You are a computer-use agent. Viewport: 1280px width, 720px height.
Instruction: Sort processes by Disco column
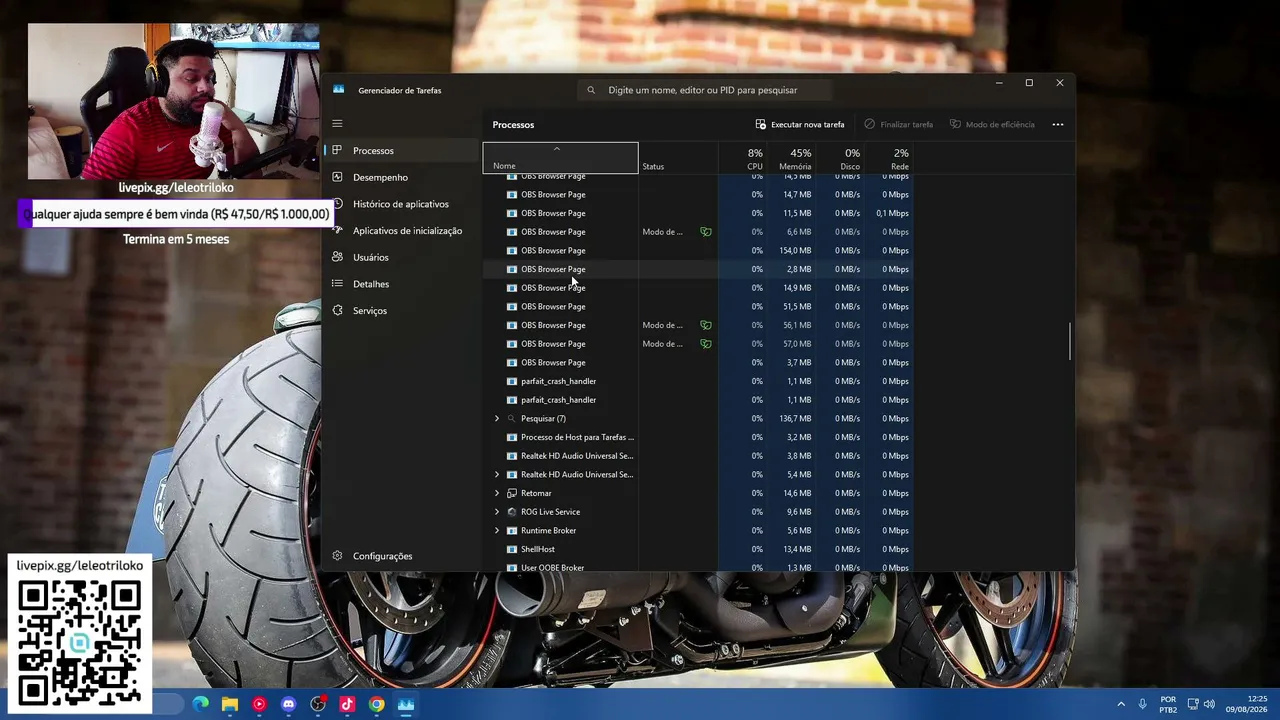pos(840,158)
